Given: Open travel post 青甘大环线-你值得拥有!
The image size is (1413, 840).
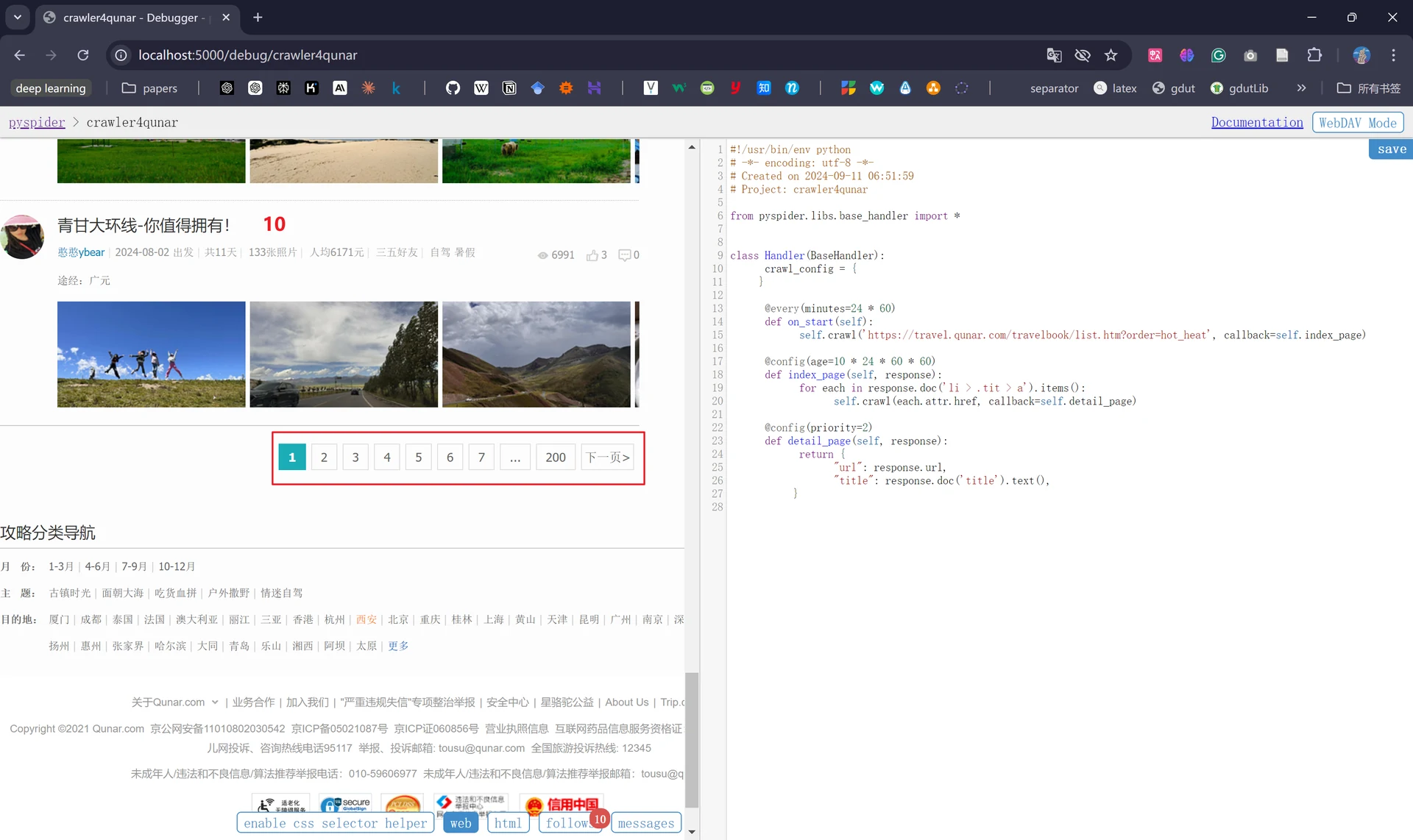Looking at the screenshot, I should [x=144, y=225].
